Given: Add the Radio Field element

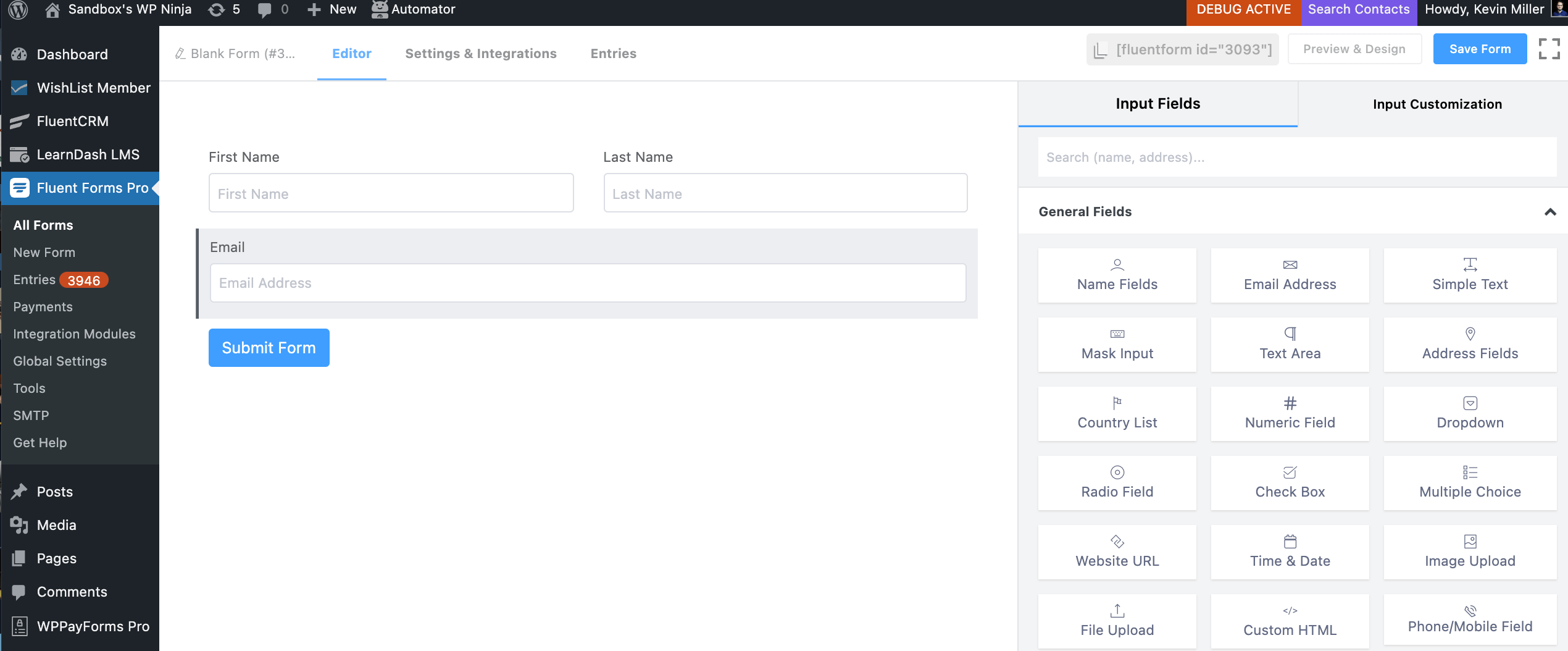Looking at the screenshot, I should 1117,483.
